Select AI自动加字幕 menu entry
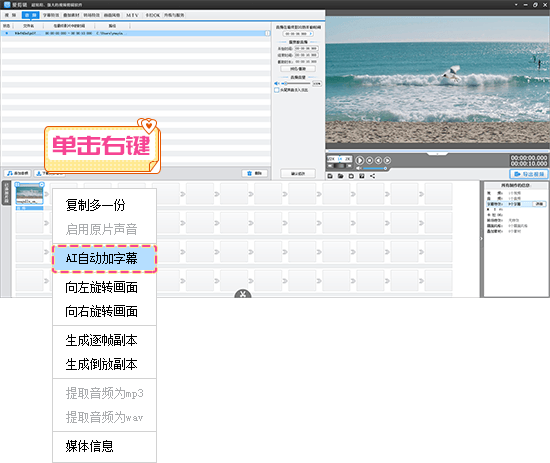Screen dimensions: 550x463 click(x=104, y=259)
